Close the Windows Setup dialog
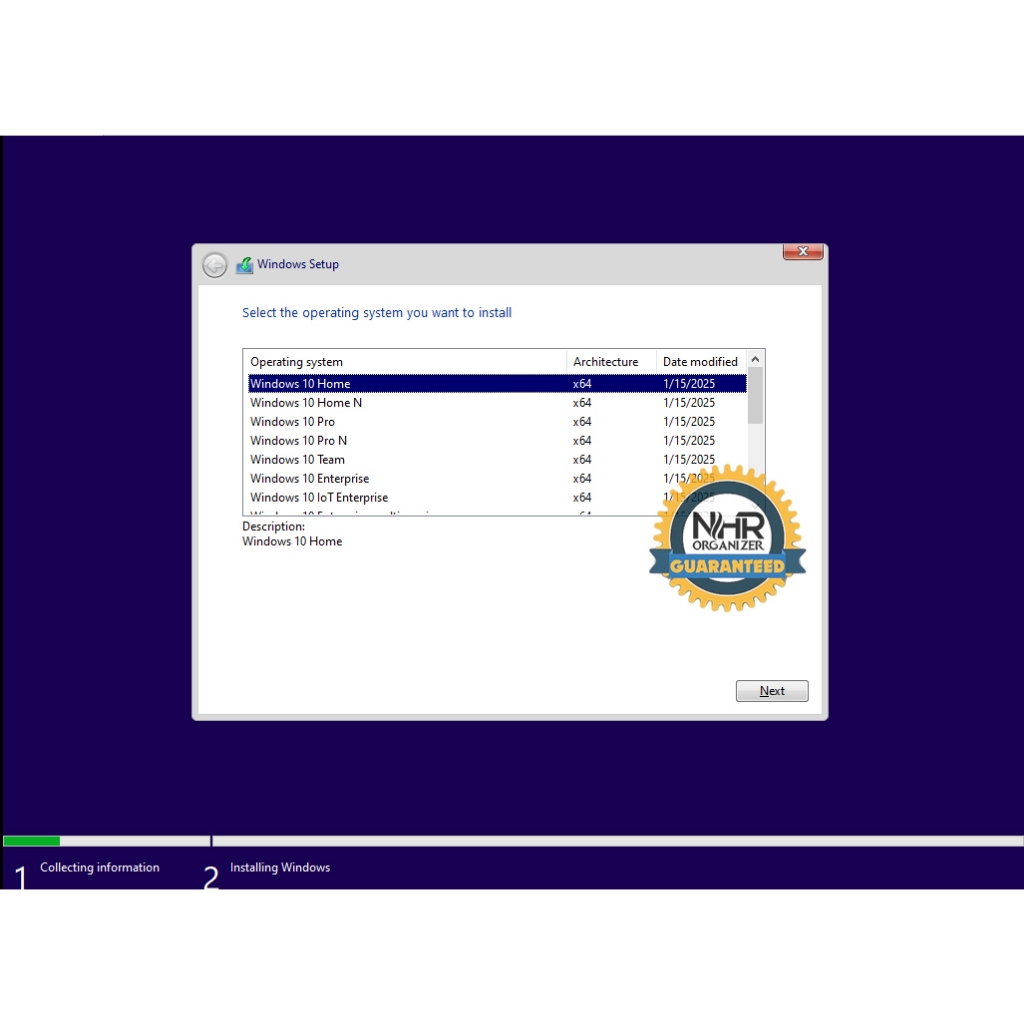 (803, 251)
